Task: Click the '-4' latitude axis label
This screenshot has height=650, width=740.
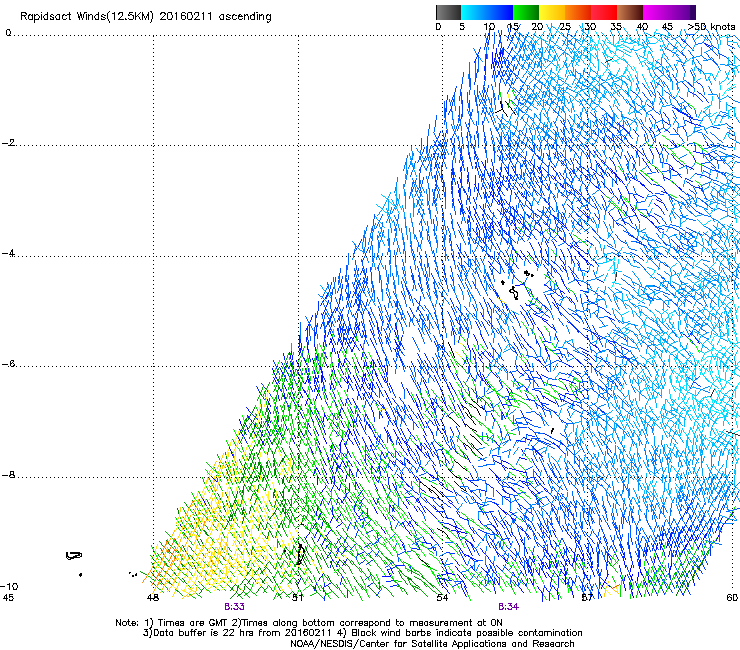Action: (8, 253)
